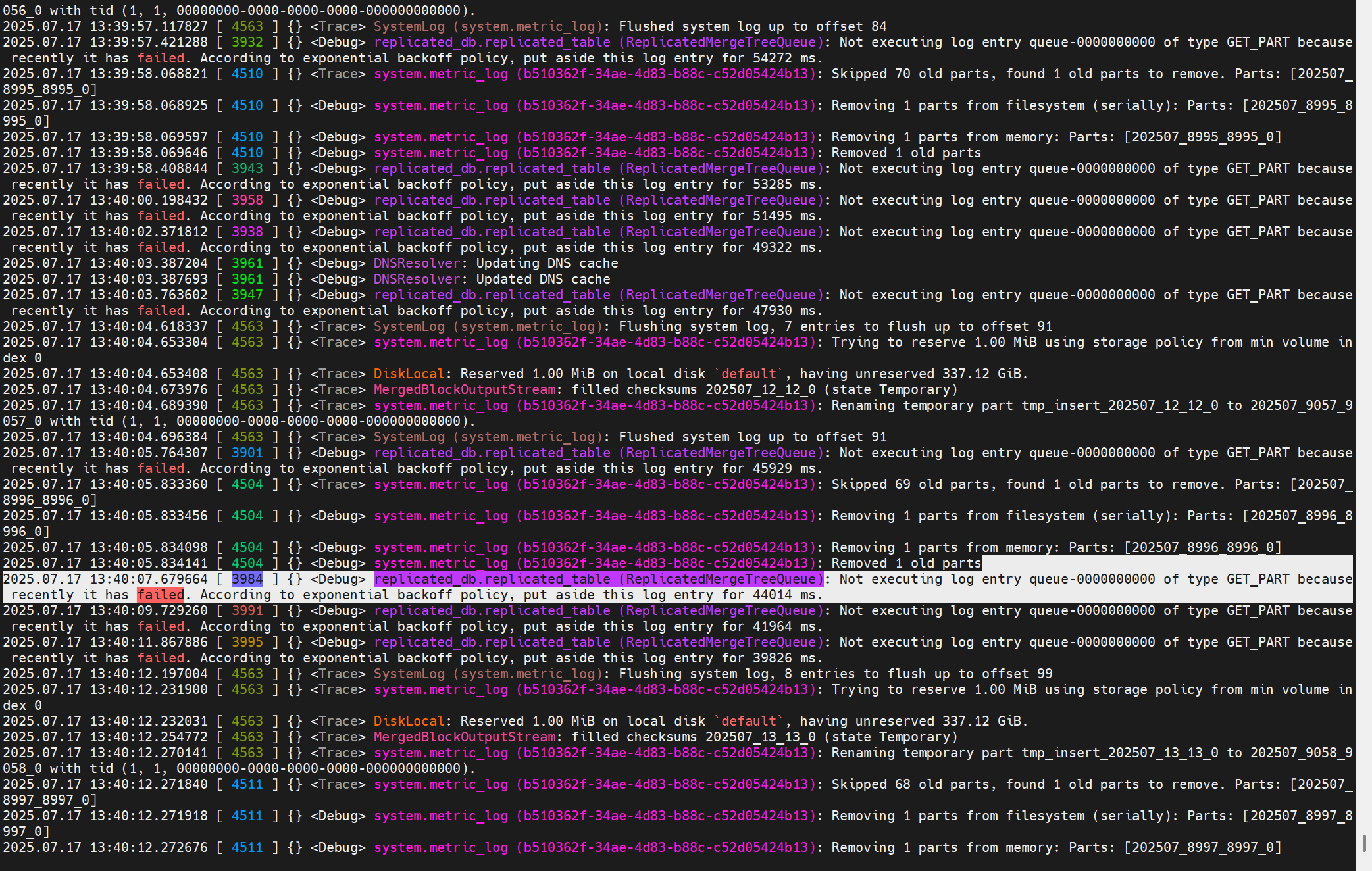
Task: Click timestamp 13:40:12.272676 on last line
Action: click(148, 847)
